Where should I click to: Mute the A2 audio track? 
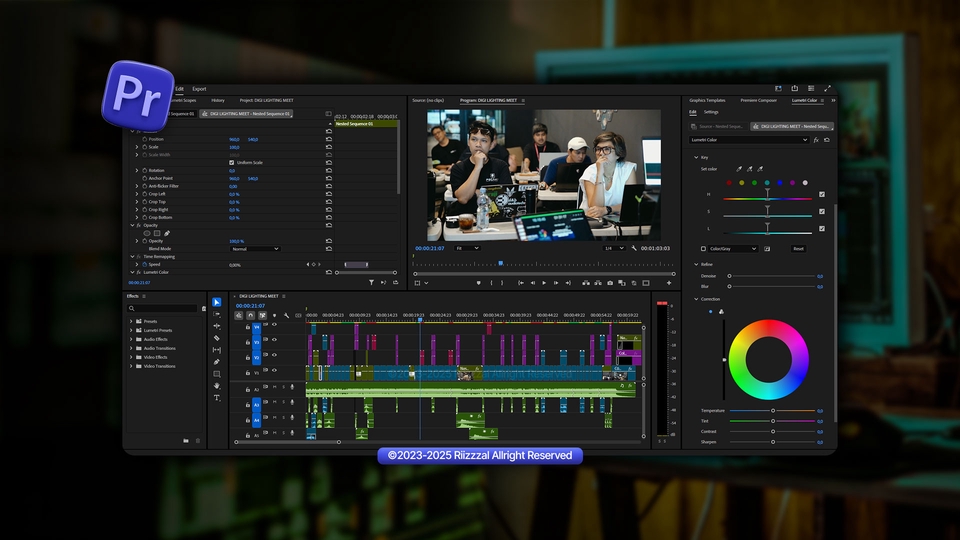(274, 386)
